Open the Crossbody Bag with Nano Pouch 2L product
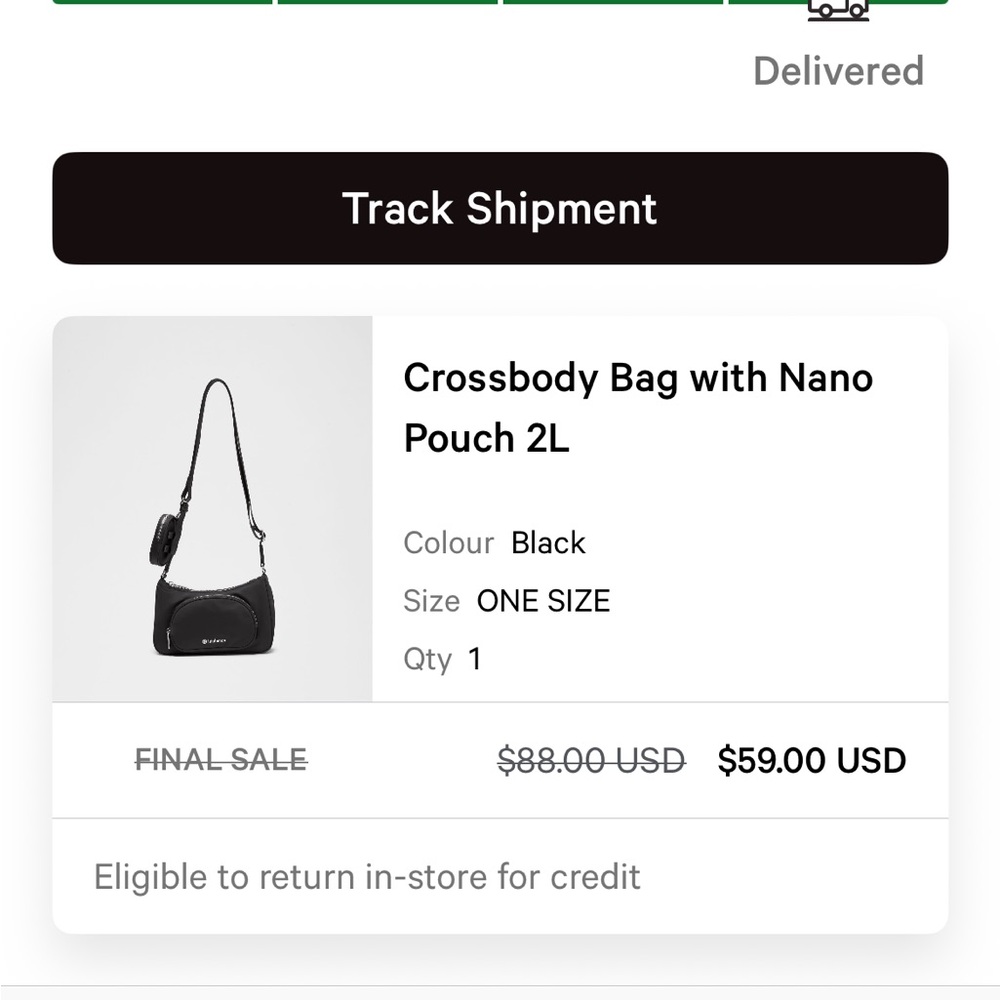 click(638, 407)
